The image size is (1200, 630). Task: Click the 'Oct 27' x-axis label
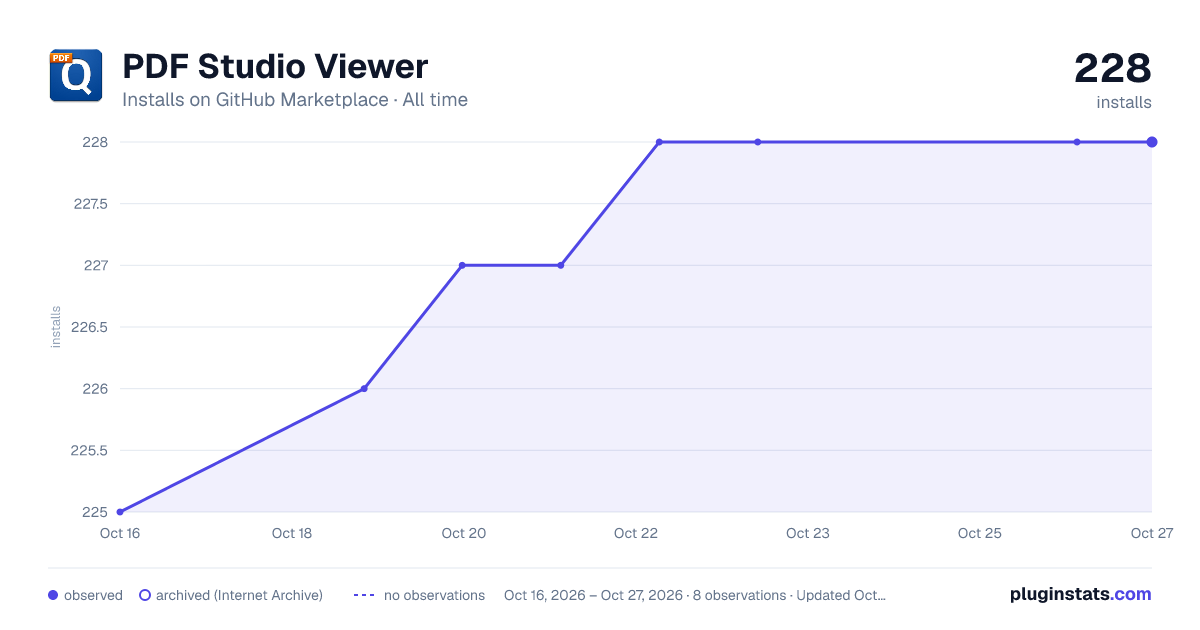click(x=1151, y=533)
